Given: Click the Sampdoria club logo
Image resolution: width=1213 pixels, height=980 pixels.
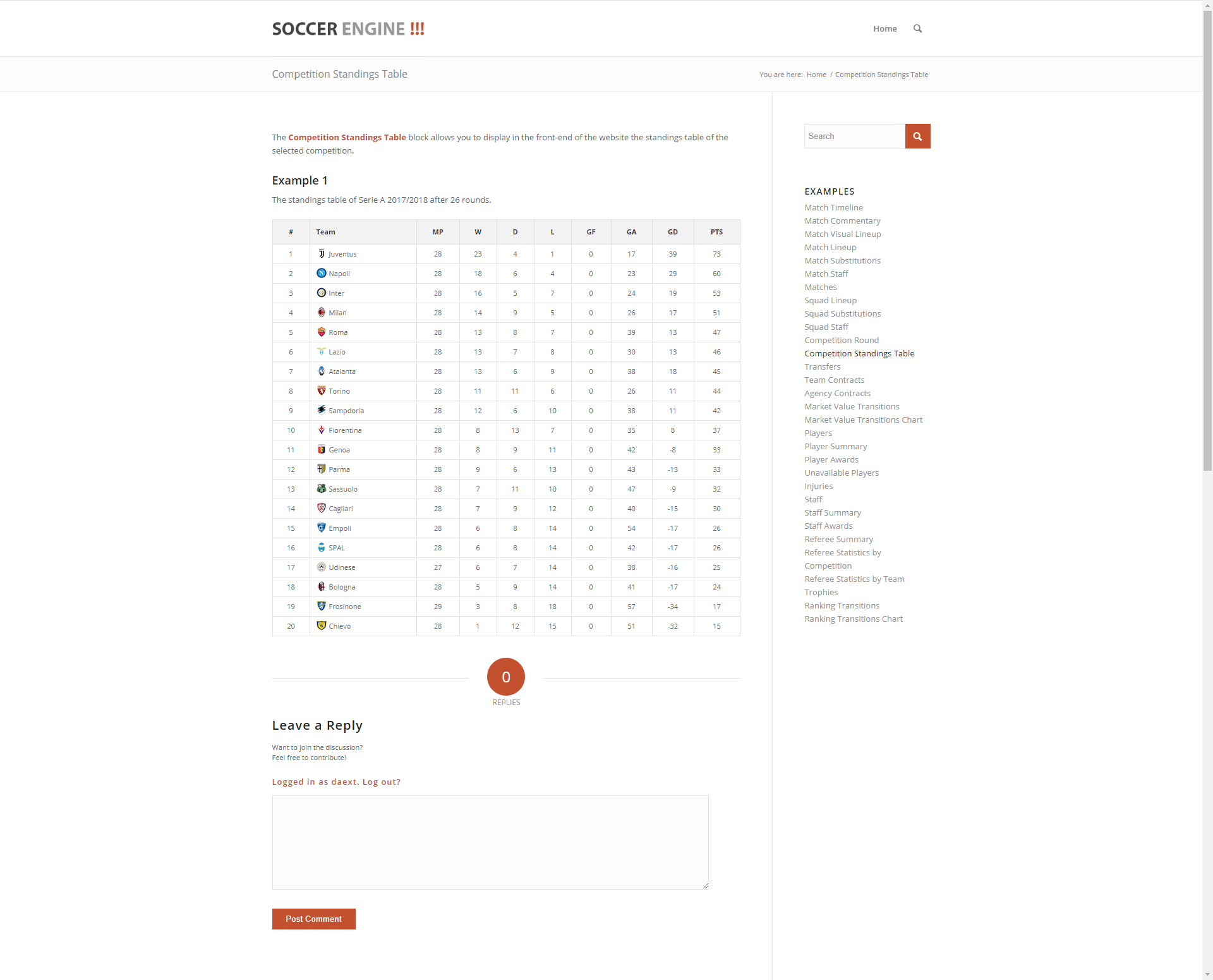Looking at the screenshot, I should point(321,410).
